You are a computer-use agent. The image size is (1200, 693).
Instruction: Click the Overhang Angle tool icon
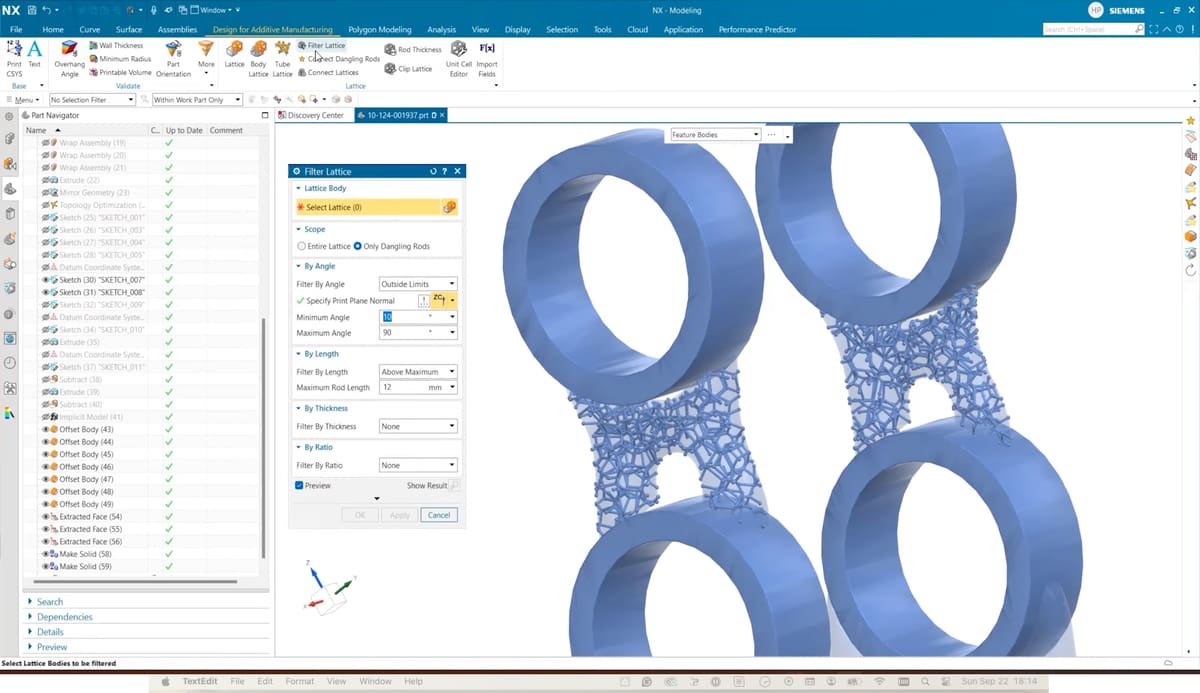pyautogui.click(x=69, y=50)
